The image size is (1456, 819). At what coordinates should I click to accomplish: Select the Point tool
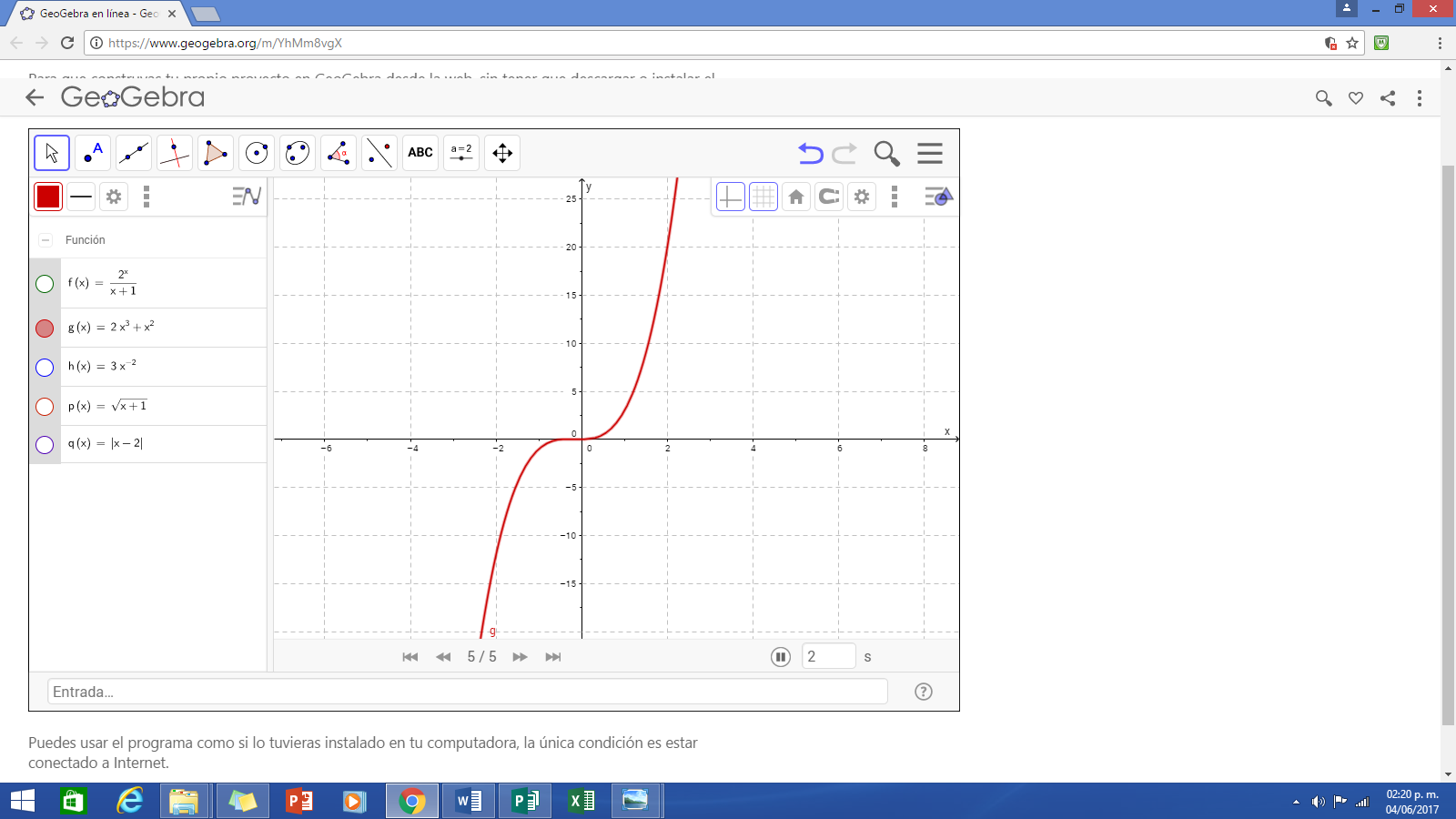pos(92,152)
